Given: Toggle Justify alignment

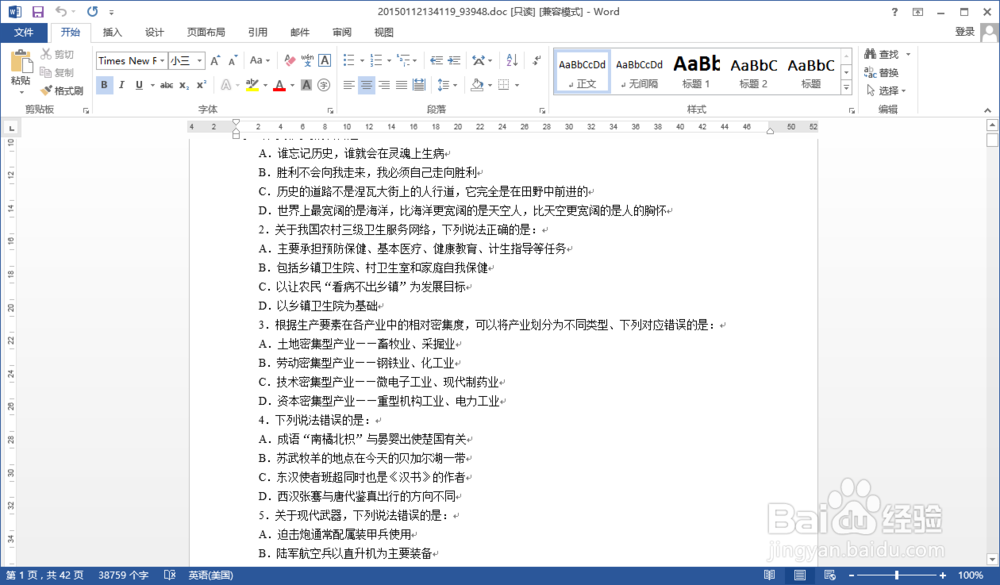Looking at the screenshot, I should click(x=401, y=85).
